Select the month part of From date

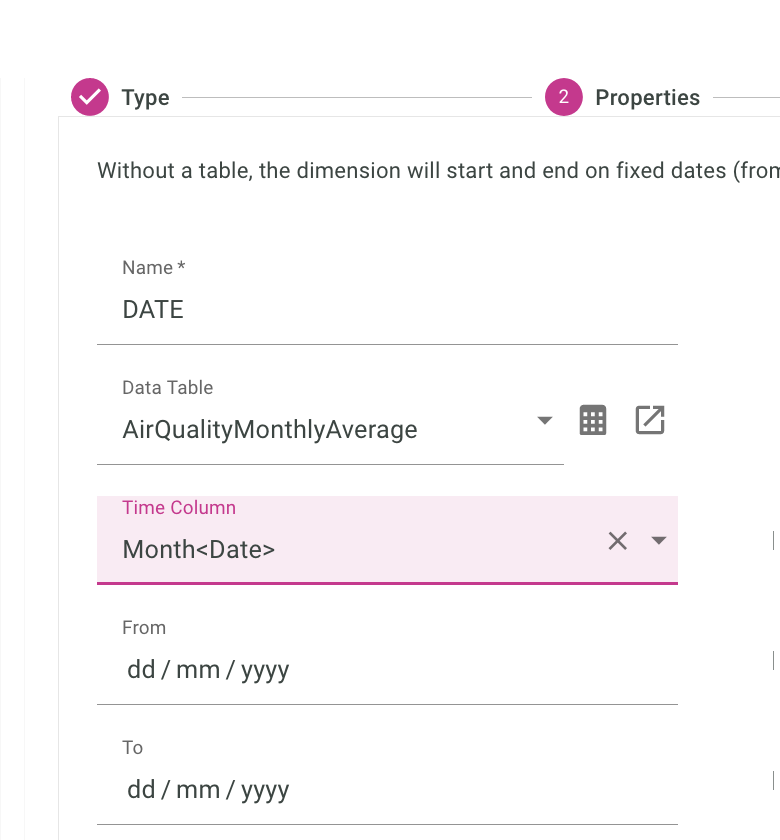tap(197, 669)
